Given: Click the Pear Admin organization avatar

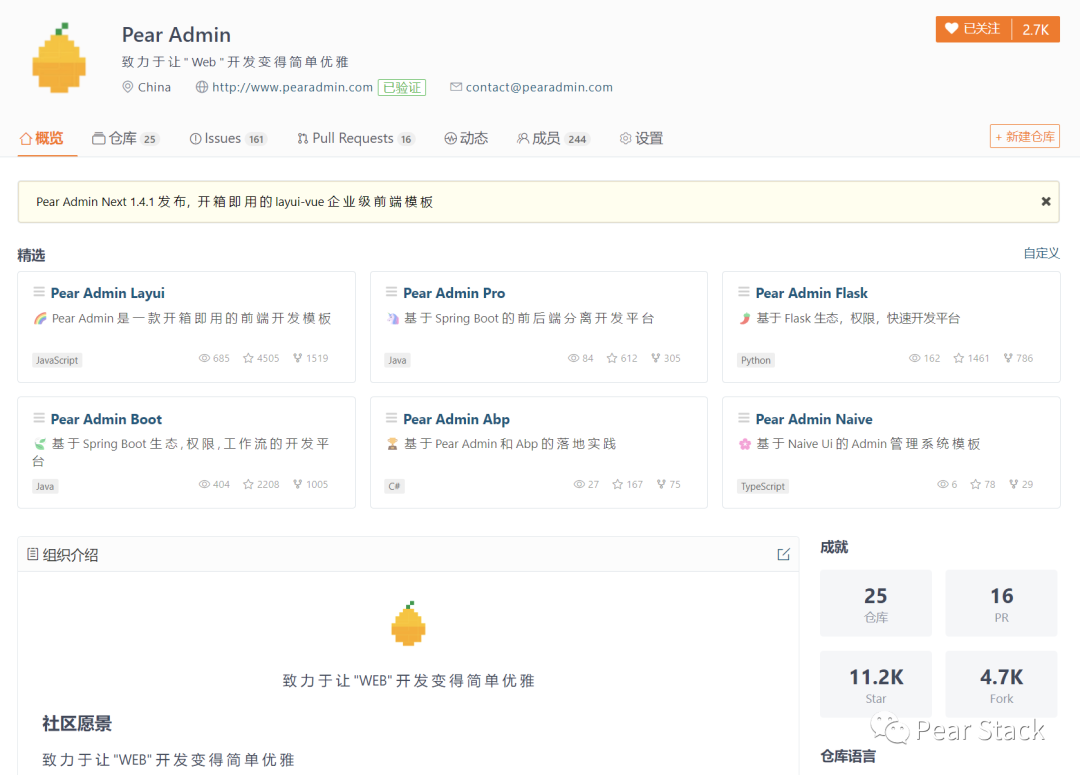Looking at the screenshot, I should (x=59, y=58).
